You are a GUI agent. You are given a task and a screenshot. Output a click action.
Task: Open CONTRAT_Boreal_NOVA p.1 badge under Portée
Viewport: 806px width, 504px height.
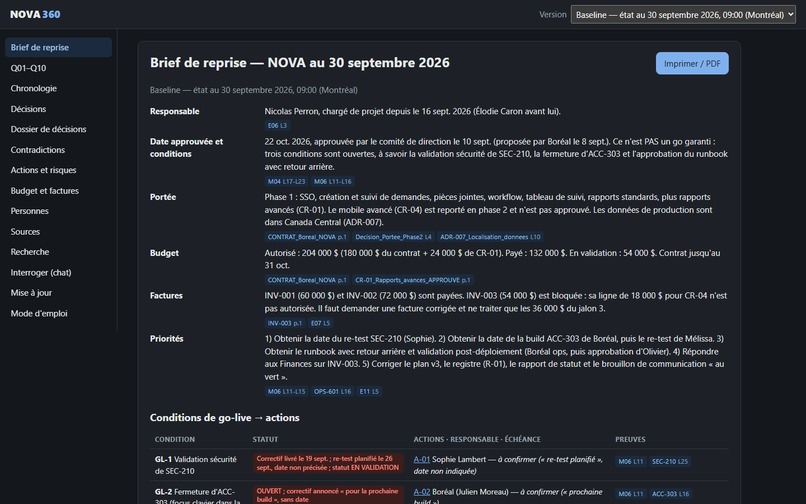pyautogui.click(x=307, y=237)
